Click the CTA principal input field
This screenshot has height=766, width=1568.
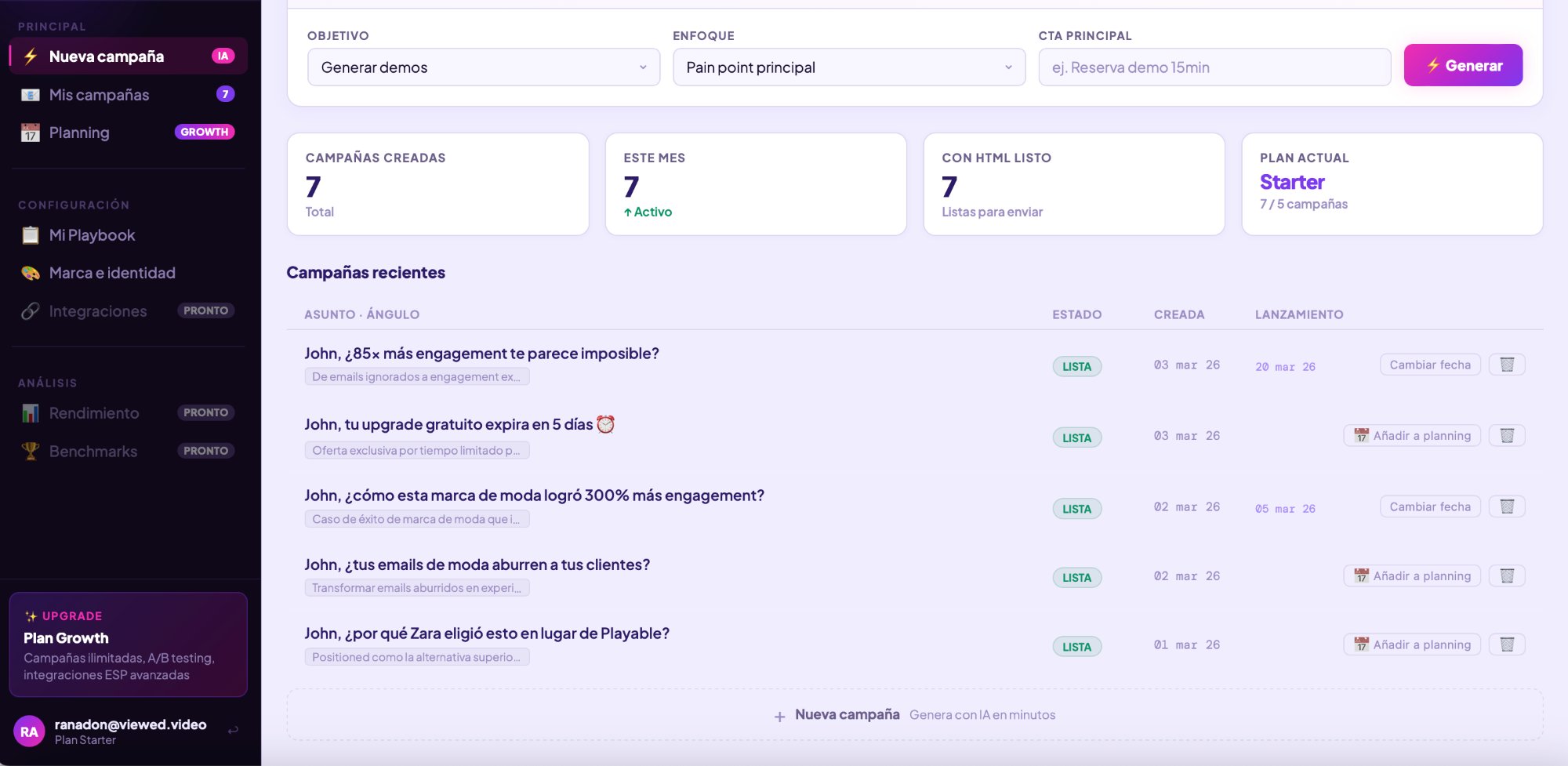click(x=1214, y=67)
